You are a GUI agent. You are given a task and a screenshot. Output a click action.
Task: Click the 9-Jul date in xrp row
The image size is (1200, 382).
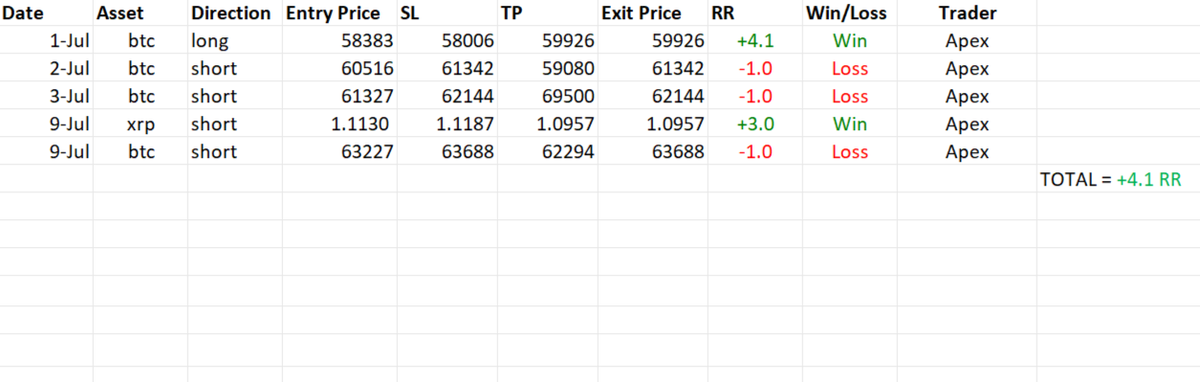(x=47, y=124)
